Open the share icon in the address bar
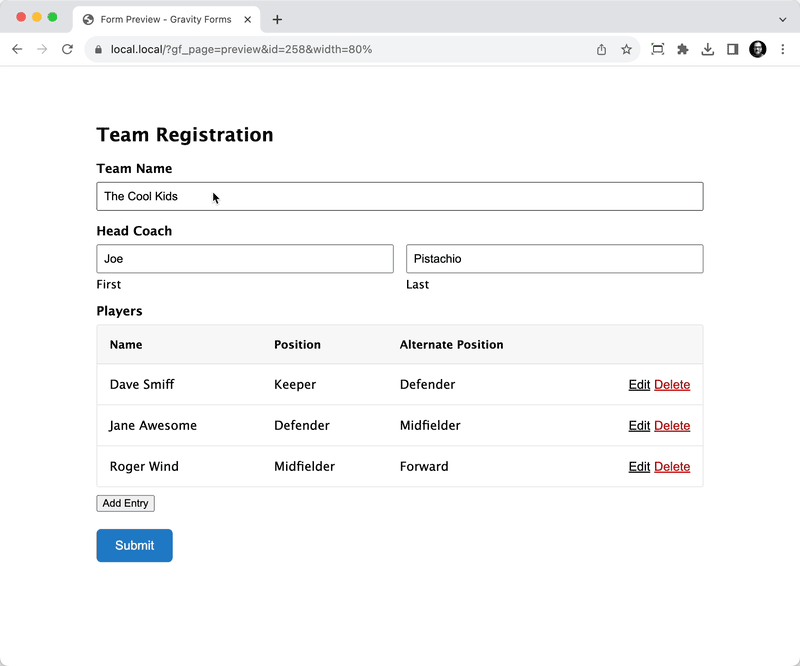The image size is (800, 666). click(602, 50)
